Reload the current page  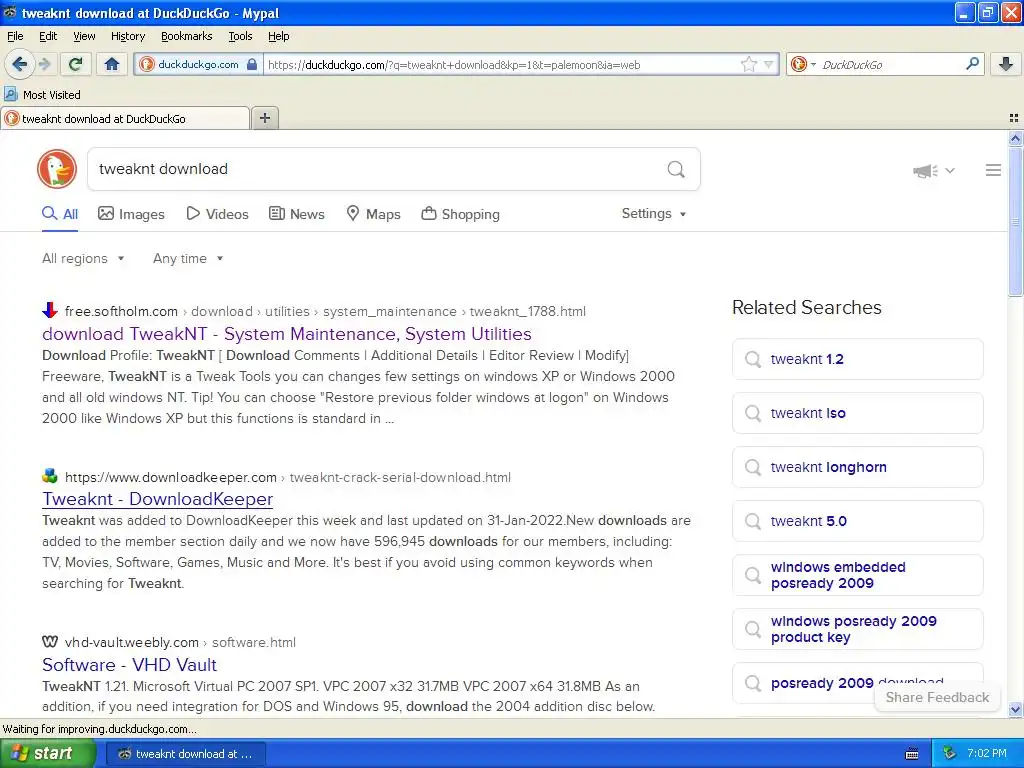click(x=76, y=64)
